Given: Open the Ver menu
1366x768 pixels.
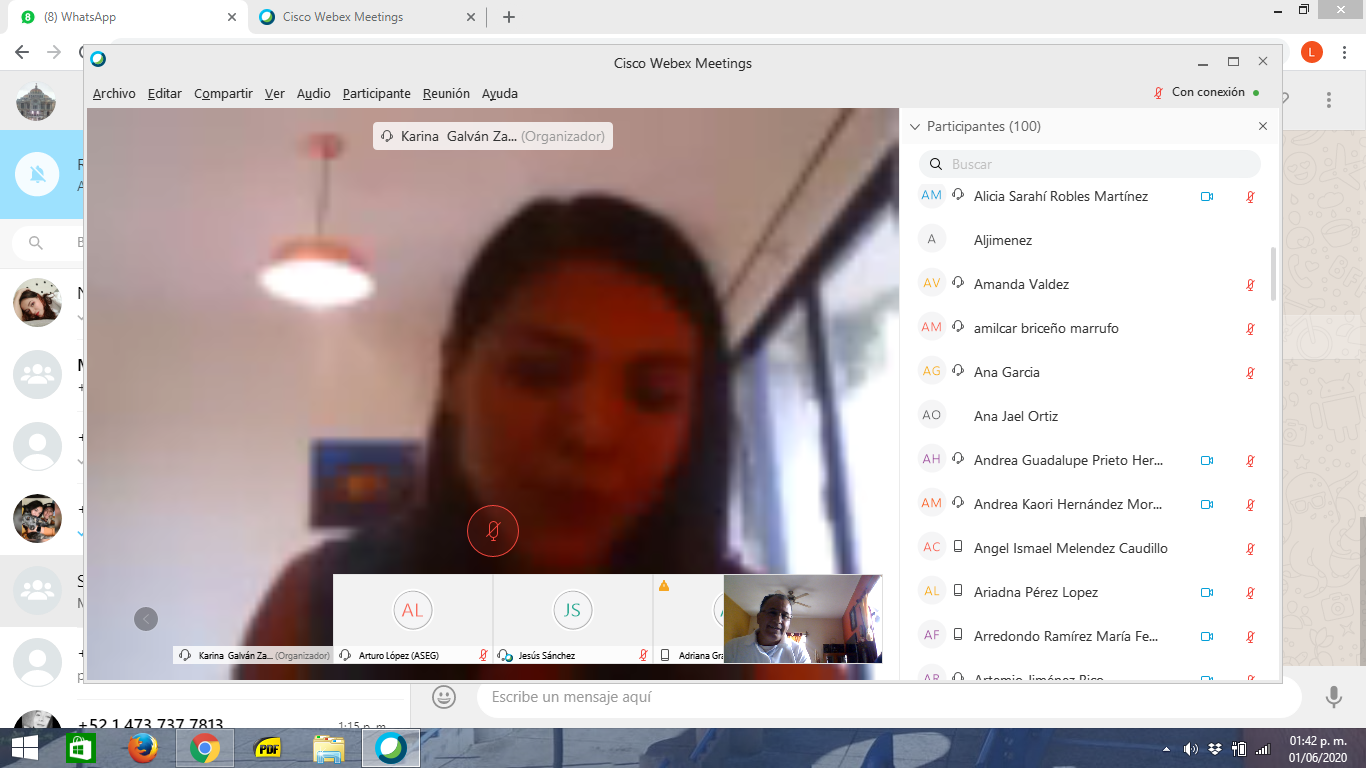Looking at the screenshot, I should point(275,93).
